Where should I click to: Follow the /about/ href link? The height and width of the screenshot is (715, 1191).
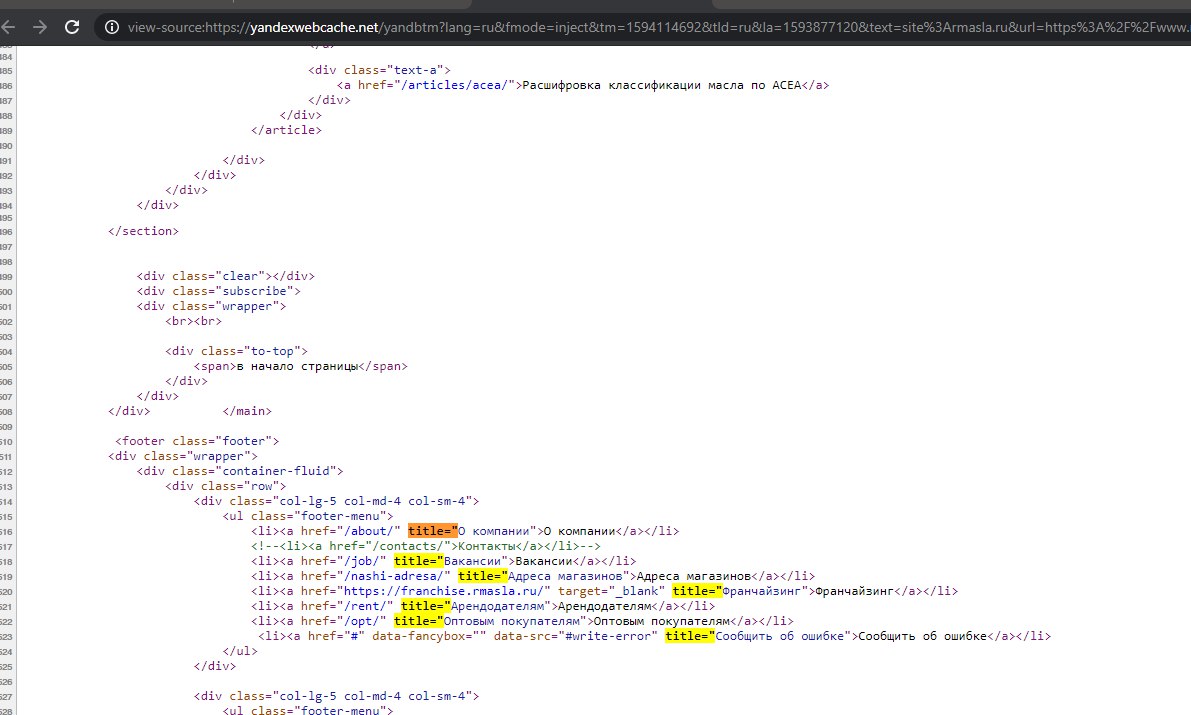[x=368, y=531]
